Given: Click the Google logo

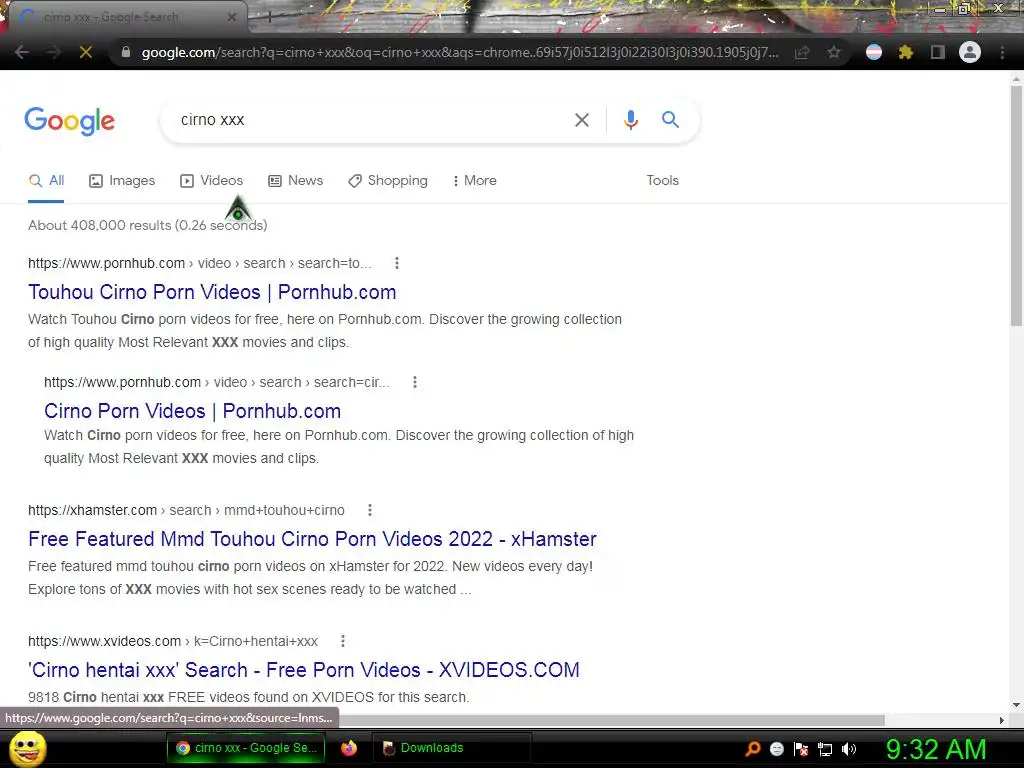Looking at the screenshot, I should (x=70, y=120).
